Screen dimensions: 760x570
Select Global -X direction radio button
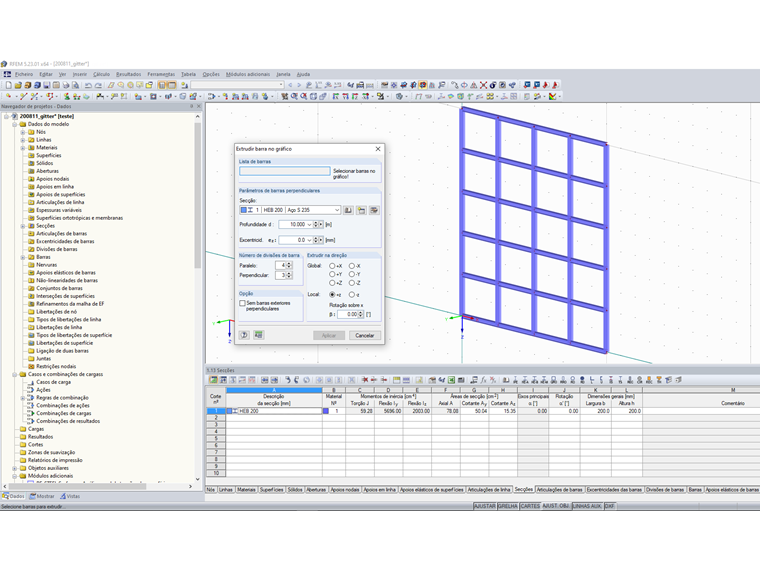(352, 266)
